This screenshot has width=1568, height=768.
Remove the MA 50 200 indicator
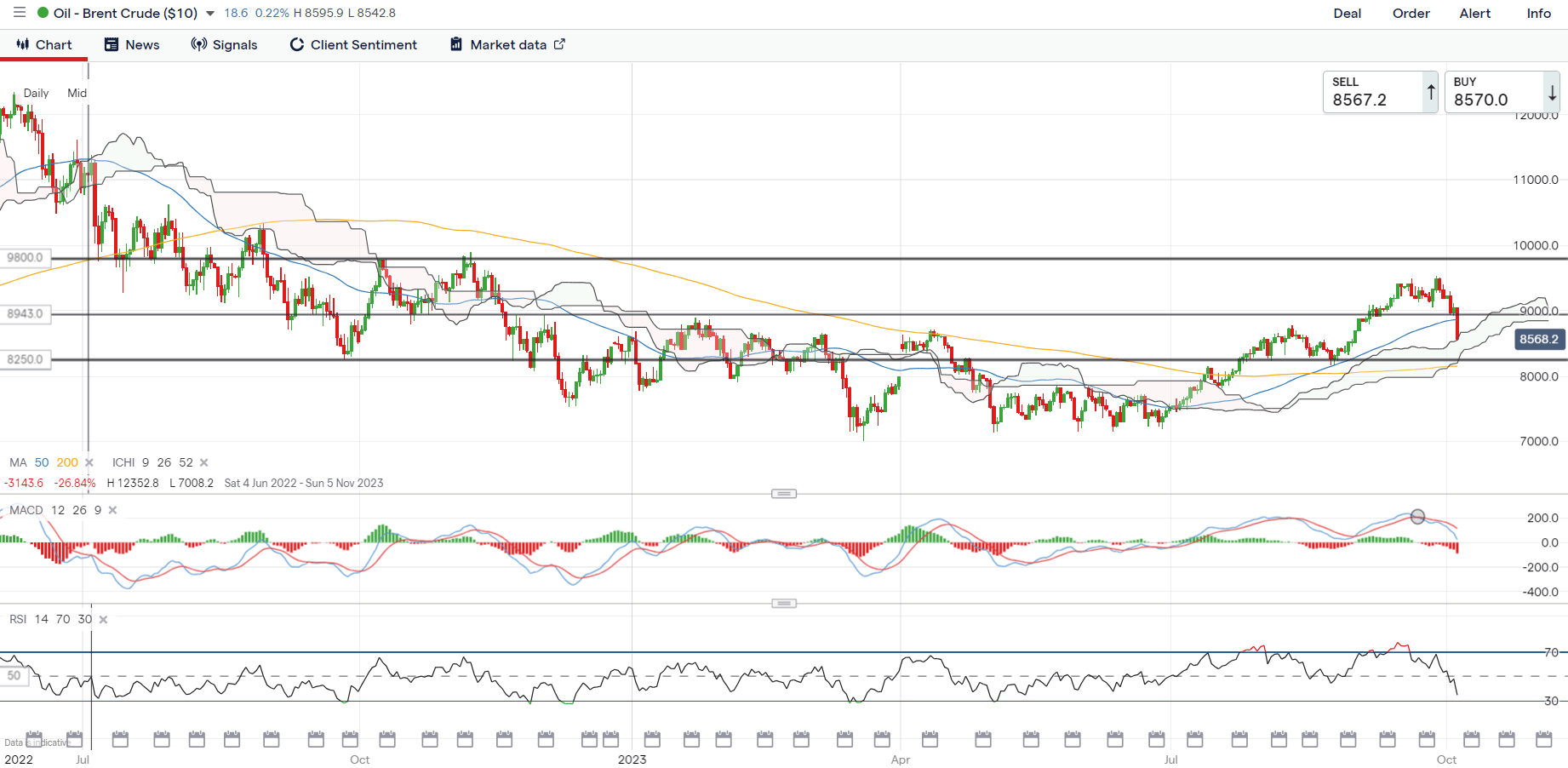[89, 462]
